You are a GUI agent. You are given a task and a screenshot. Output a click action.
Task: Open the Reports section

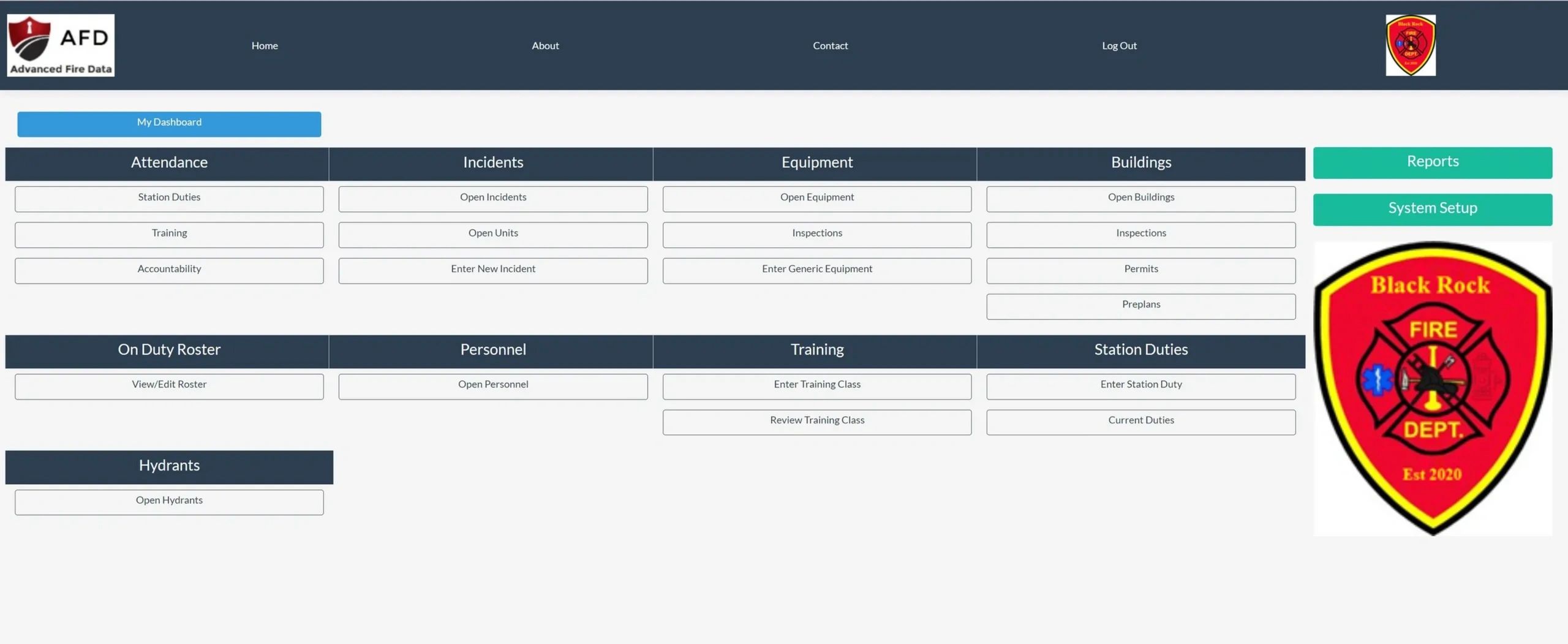click(x=1432, y=162)
